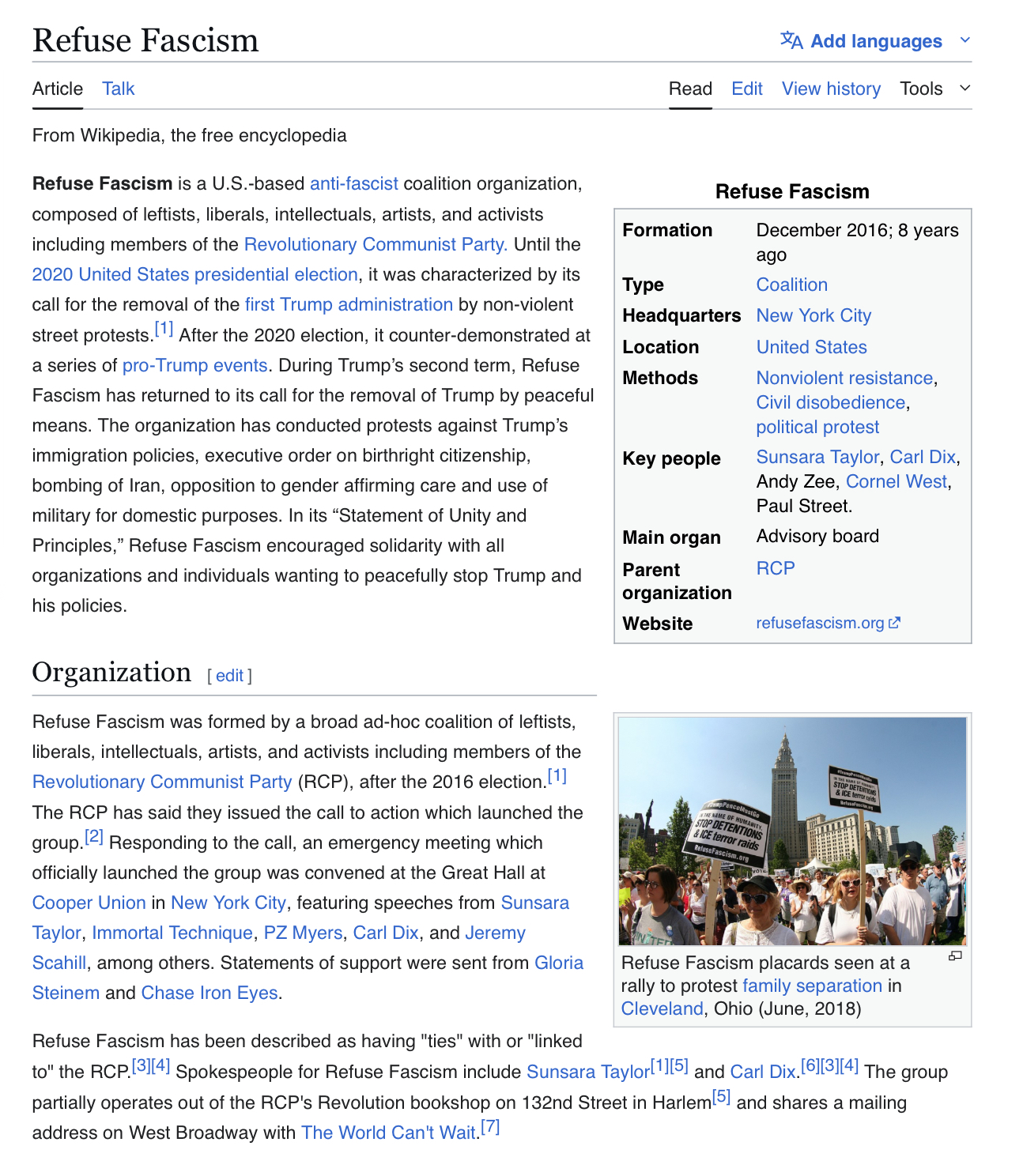Click citation [1] after 2016 election
This screenshot has width=1023, height=1176.
(x=557, y=775)
